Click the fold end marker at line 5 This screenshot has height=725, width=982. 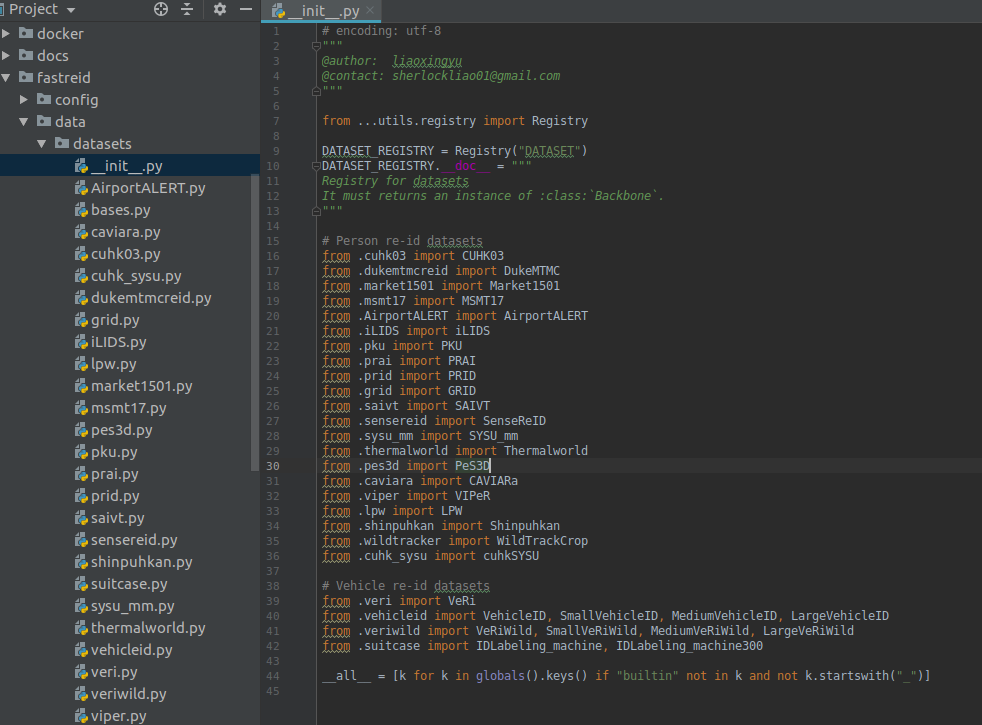click(x=316, y=91)
